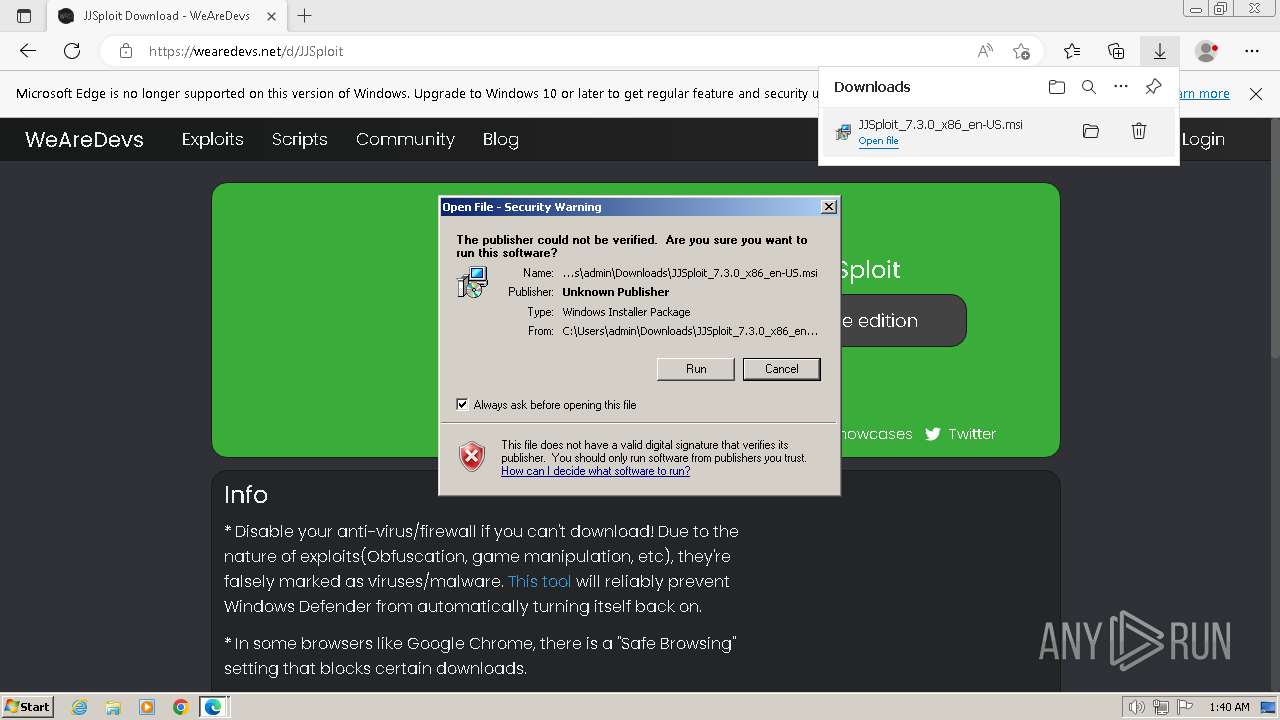Open the Favorites list icon
The width and height of the screenshot is (1280, 720).
pyautogui.click(x=1072, y=51)
